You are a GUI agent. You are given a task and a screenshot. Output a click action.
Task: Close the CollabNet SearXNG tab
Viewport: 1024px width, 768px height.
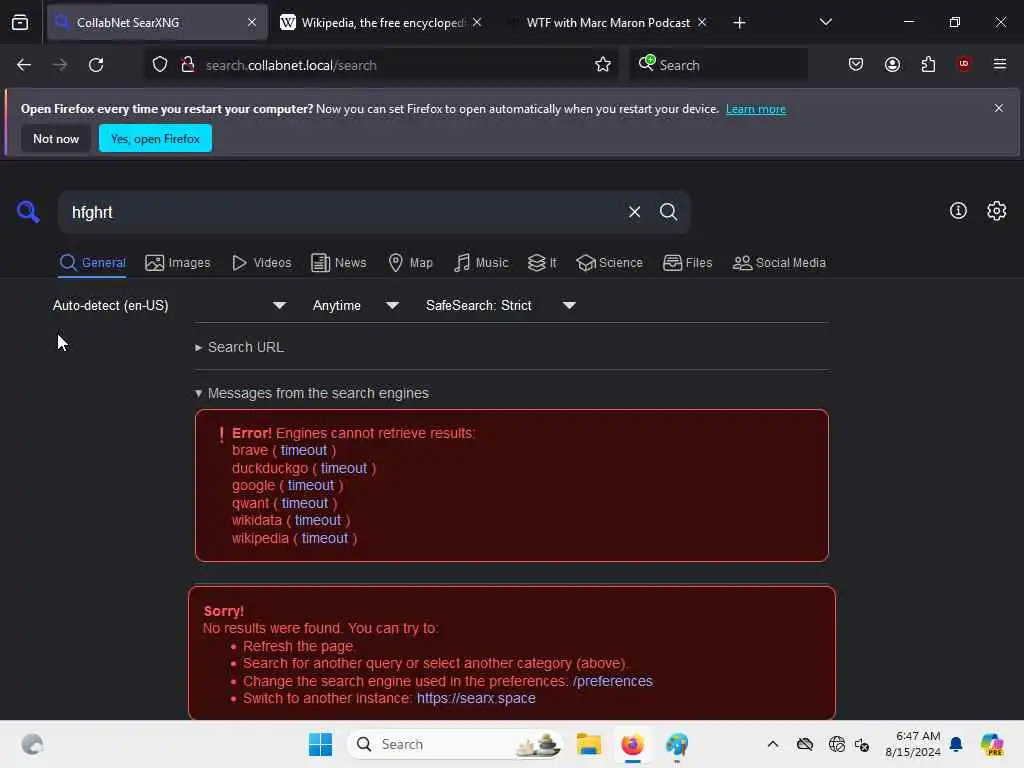[252, 22]
